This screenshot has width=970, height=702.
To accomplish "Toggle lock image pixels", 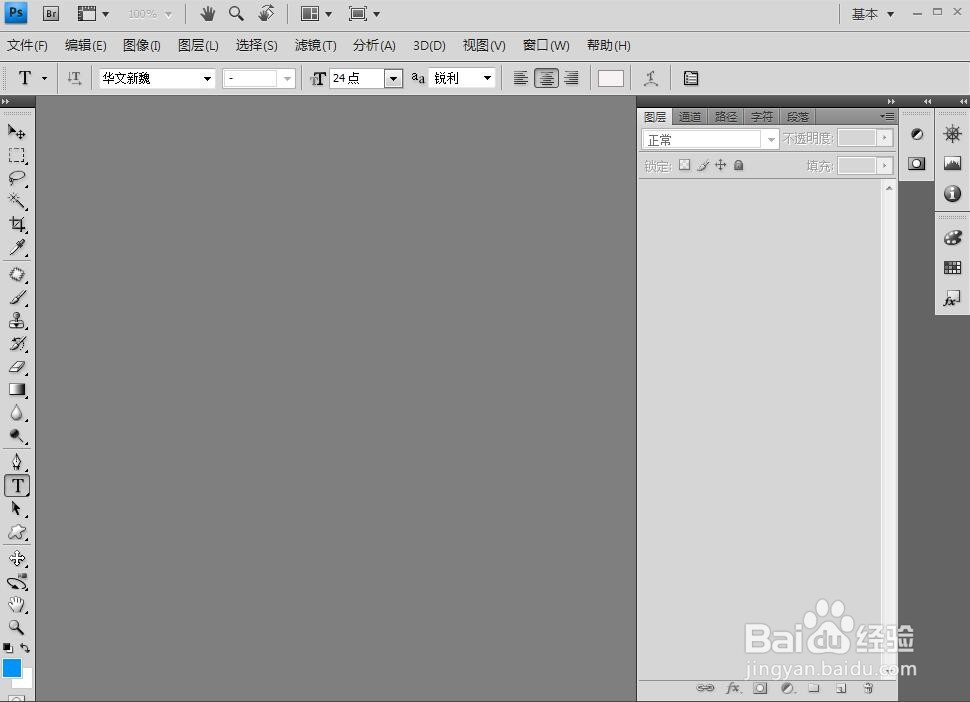I will pyautogui.click(x=703, y=165).
